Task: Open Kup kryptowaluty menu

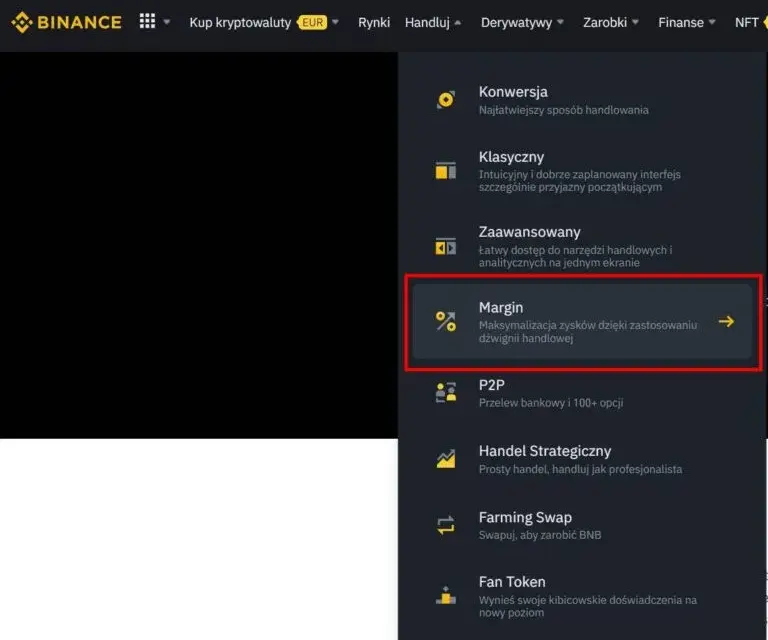Action: (x=240, y=23)
